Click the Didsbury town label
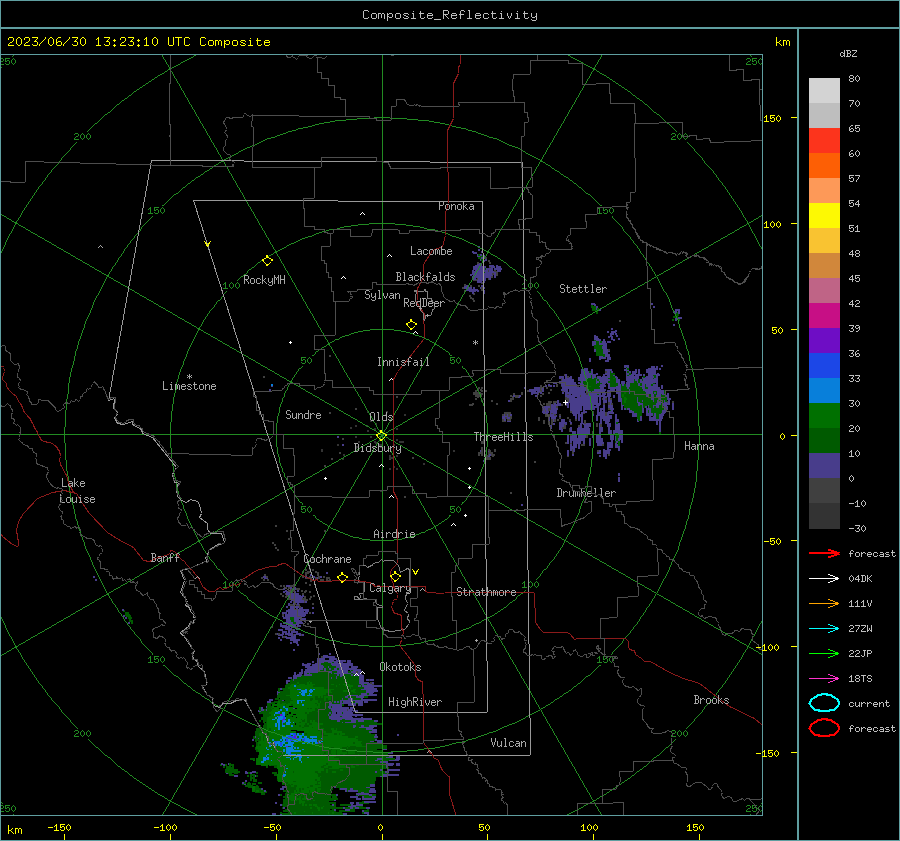 pyautogui.click(x=377, y=448)
